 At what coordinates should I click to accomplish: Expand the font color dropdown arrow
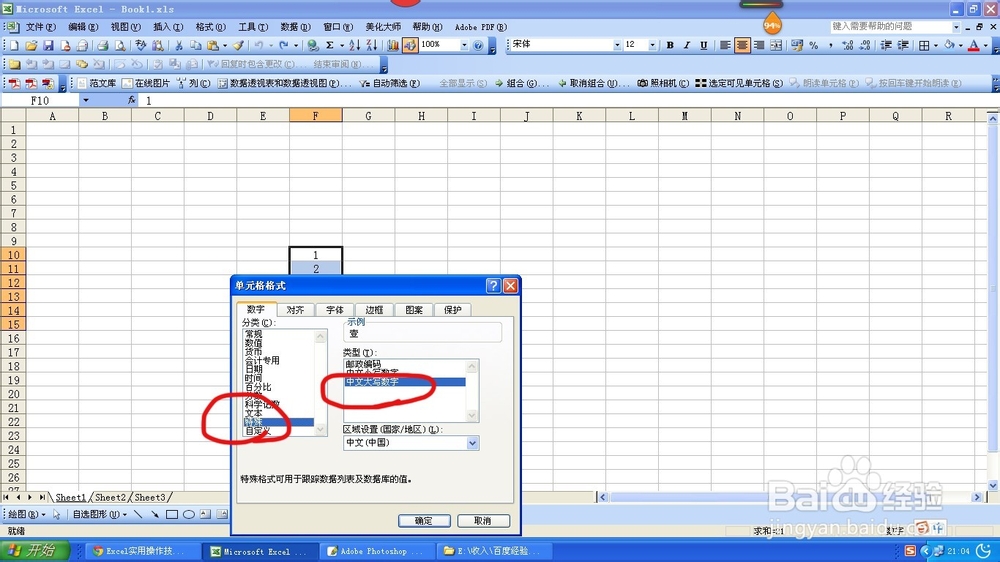(985, 45)
